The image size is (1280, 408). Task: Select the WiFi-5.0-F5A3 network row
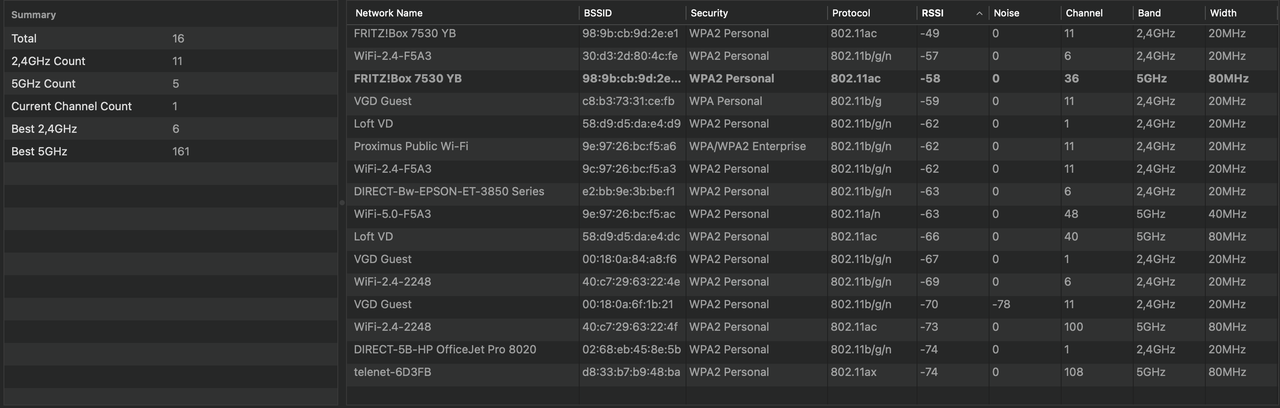813,214
